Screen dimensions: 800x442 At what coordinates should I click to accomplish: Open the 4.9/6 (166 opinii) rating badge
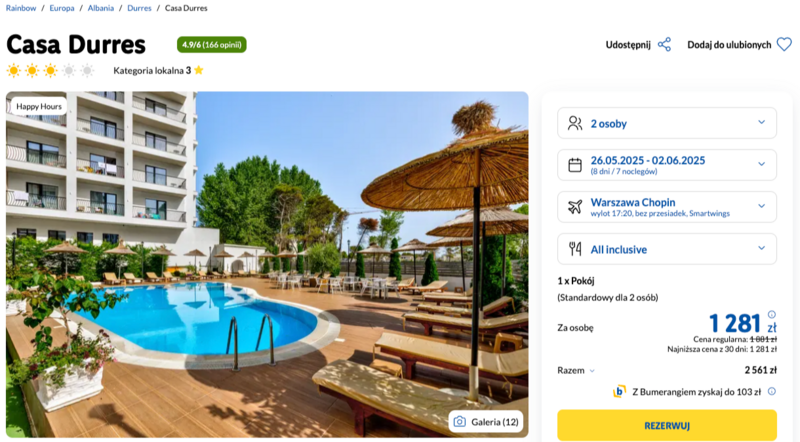(x=212, y=44)
